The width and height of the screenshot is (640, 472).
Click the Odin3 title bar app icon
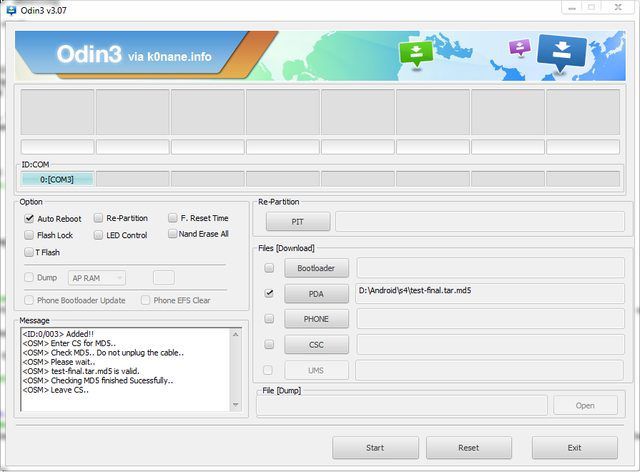click(9, 8)
